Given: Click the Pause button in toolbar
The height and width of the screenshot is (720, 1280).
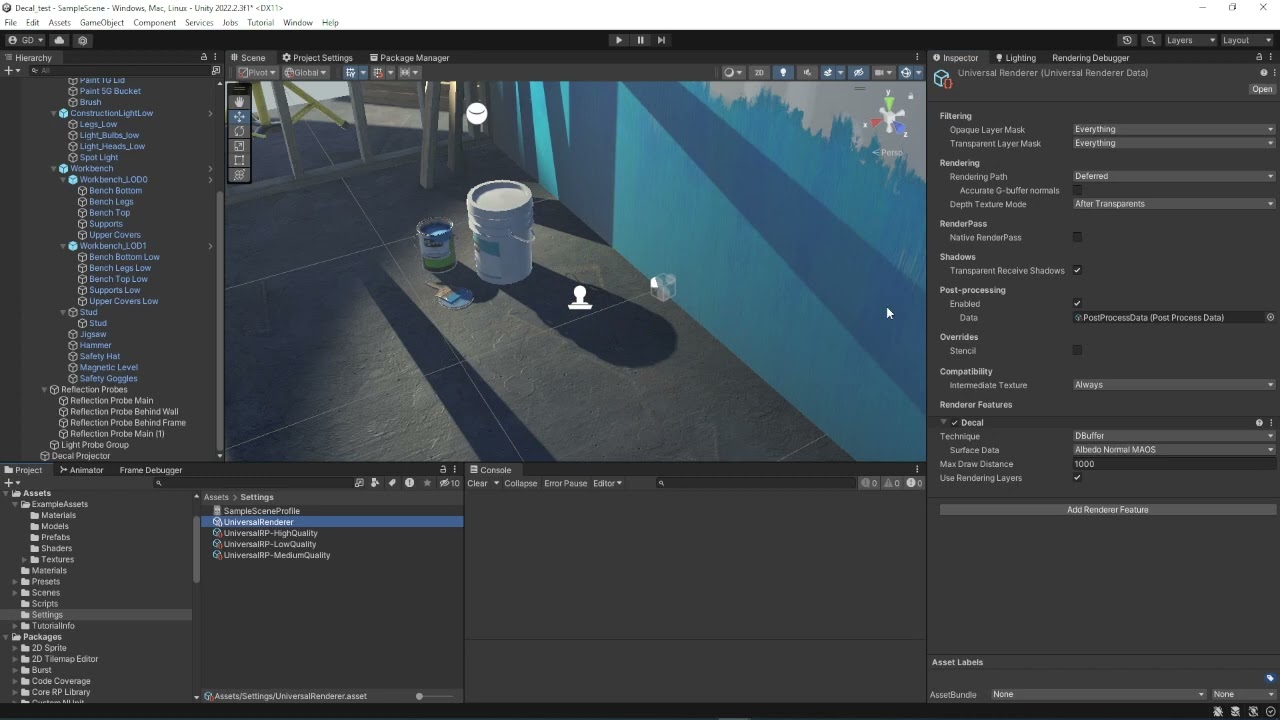Looking at the screenshot, I should 640,40.
